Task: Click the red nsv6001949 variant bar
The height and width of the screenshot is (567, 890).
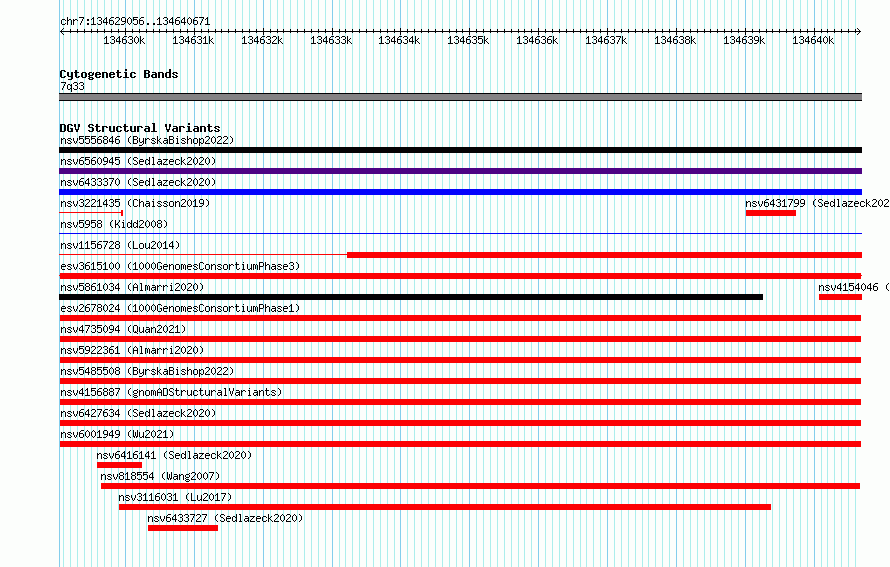Action: pyautogui.click(x=460, y=444)
